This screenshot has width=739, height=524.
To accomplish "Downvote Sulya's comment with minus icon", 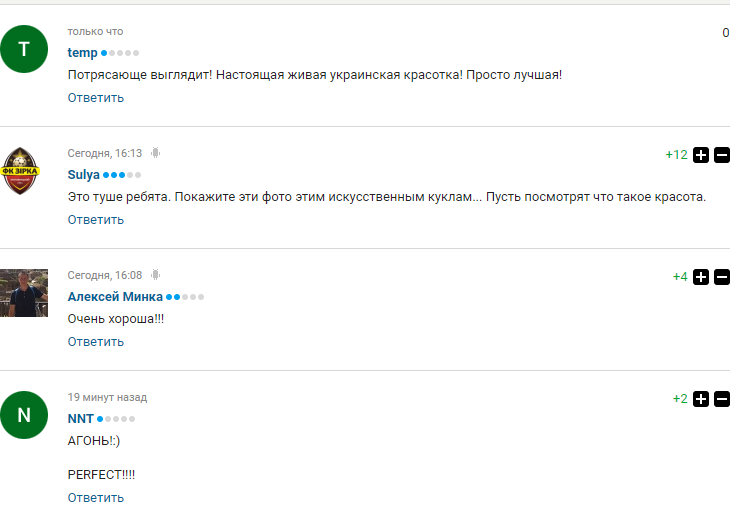I will (x=722, y=155).
